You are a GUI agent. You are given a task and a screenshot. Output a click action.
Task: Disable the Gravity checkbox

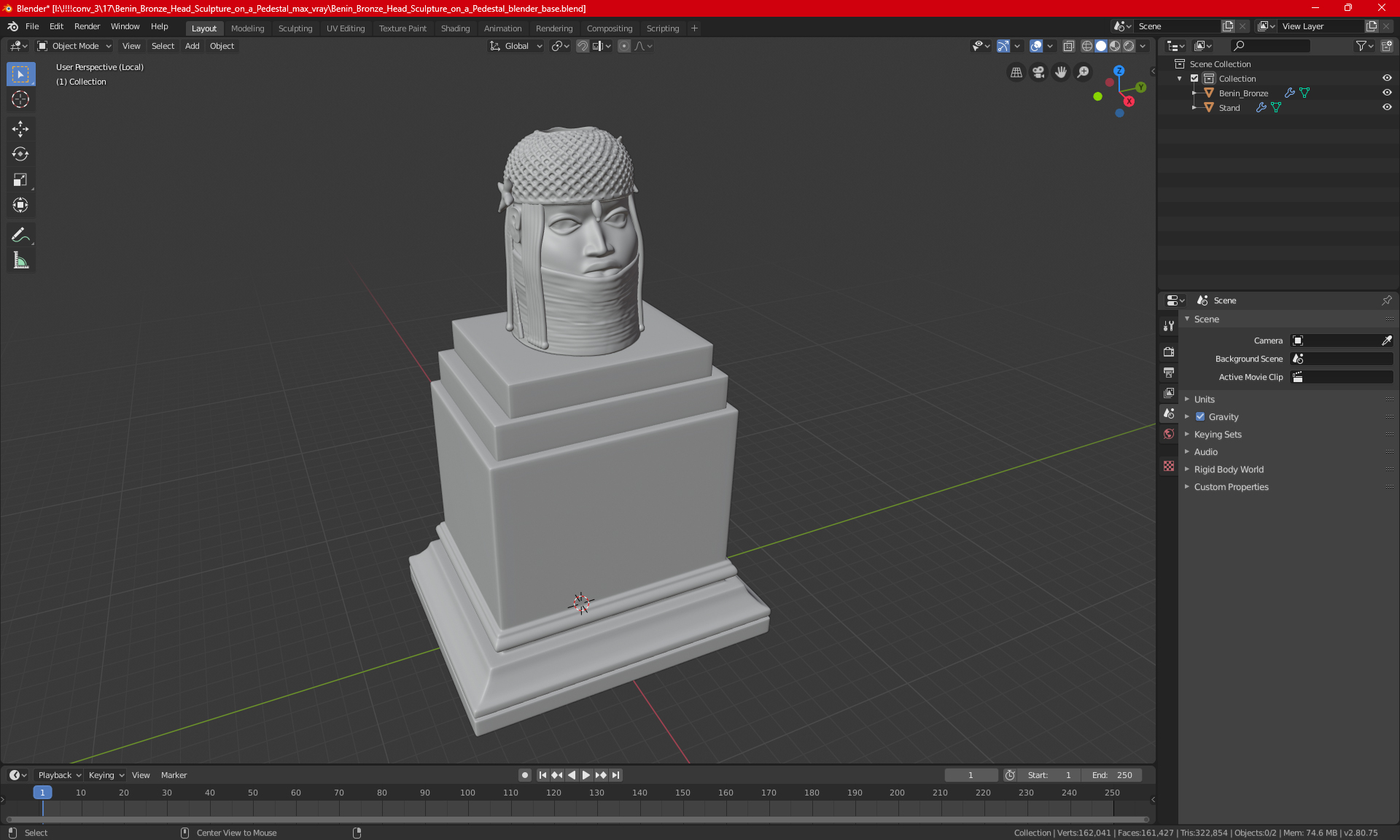tap(1199, 417)
